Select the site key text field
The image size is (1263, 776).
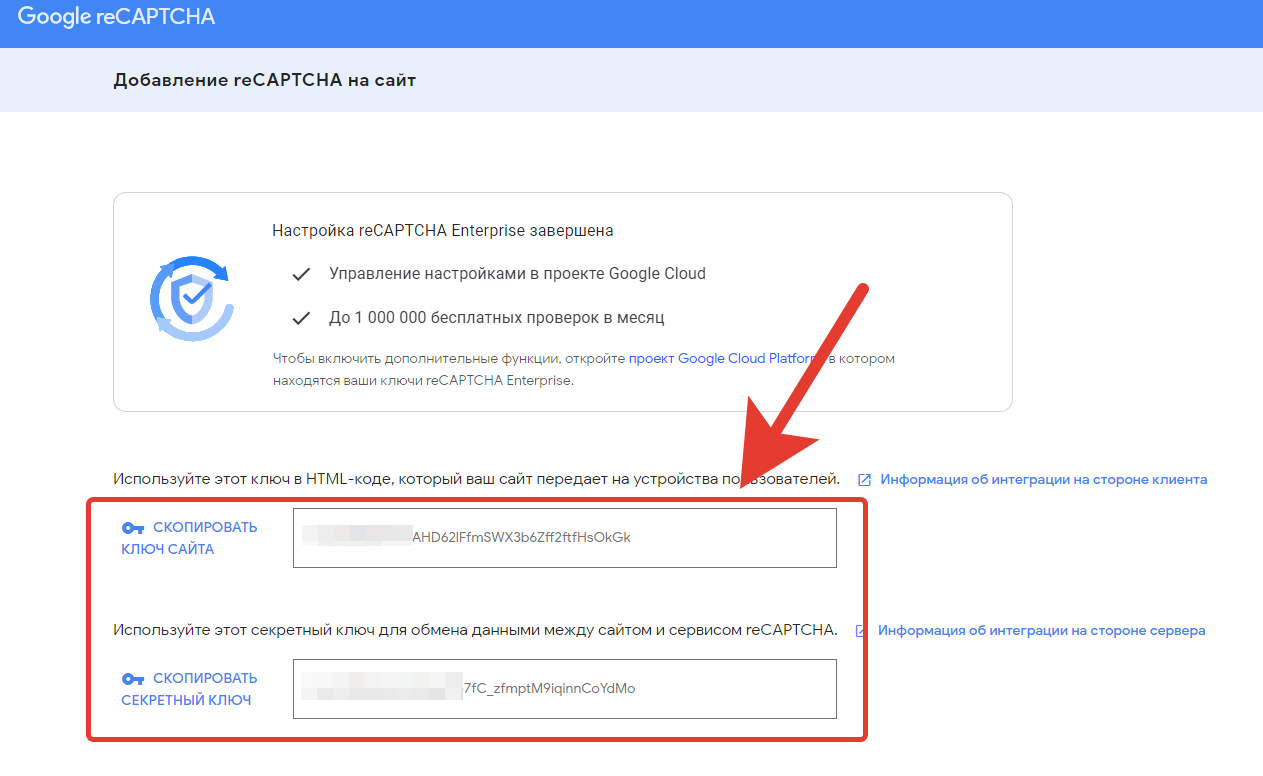click(x=565, y=538)
